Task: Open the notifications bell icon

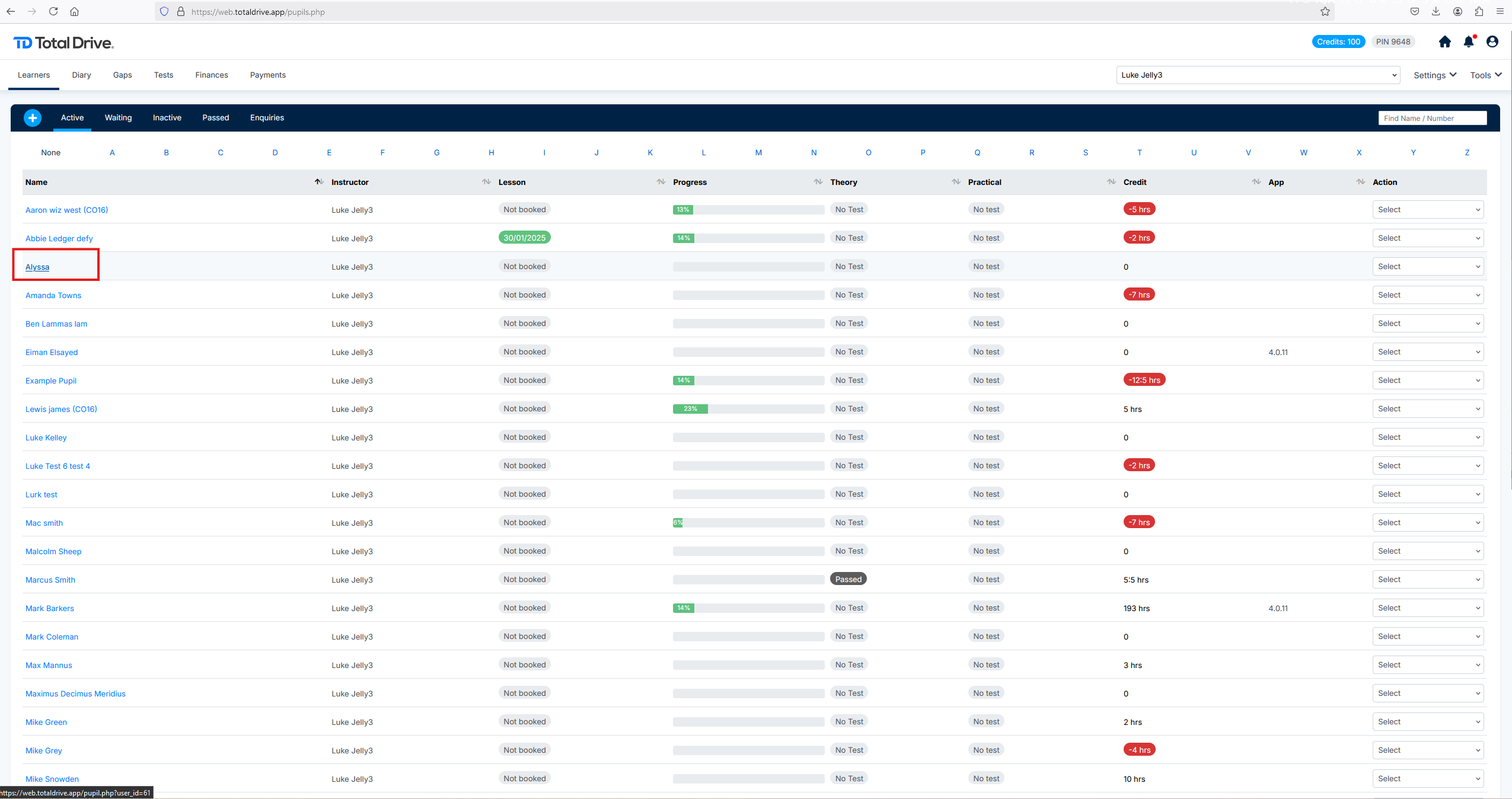Action: click(x=1468, y=41)
